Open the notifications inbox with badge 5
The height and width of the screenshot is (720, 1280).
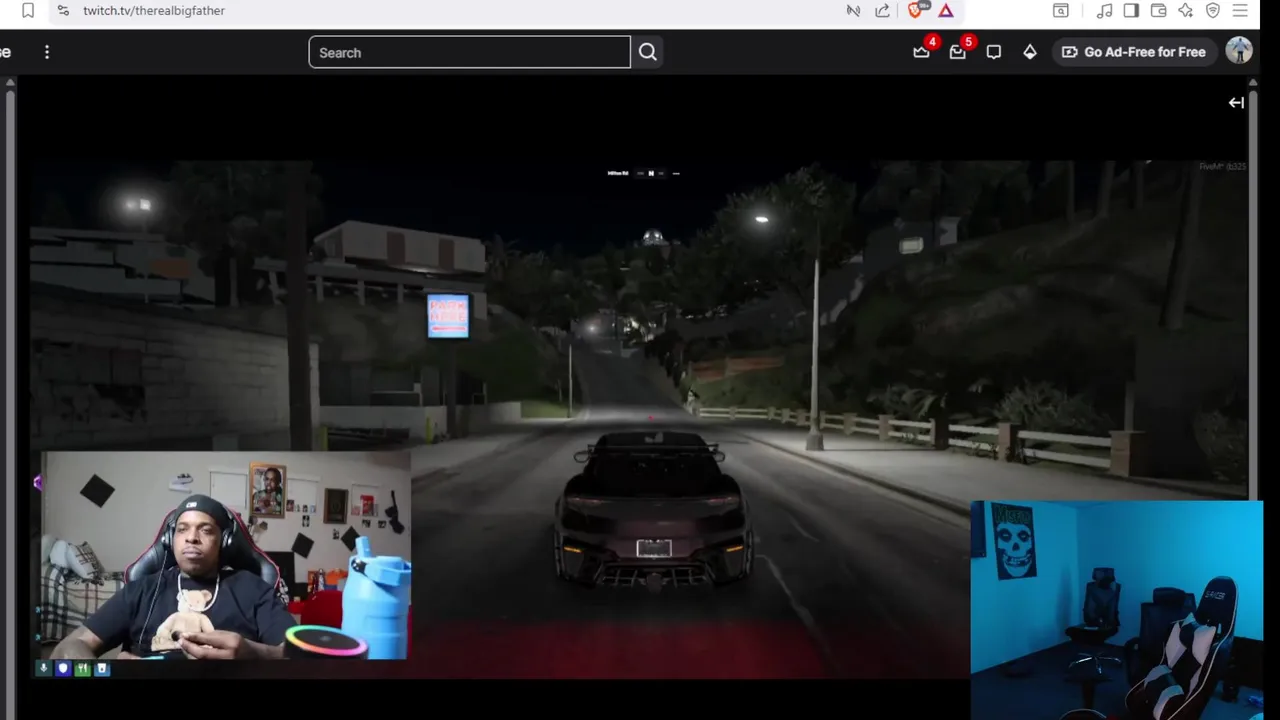pyautogui.click(x=958, y=52)
